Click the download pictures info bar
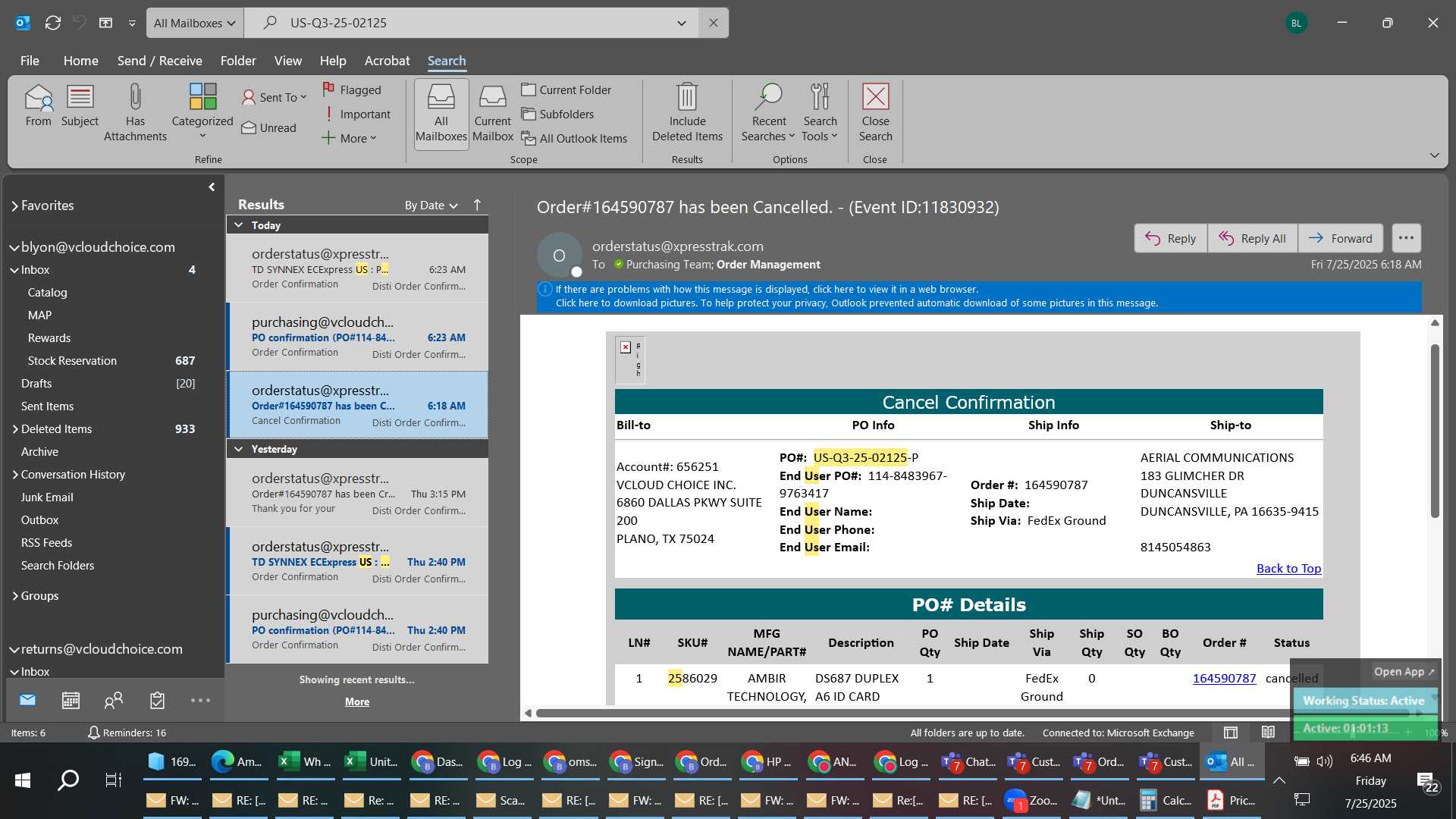 coord(856,303)
